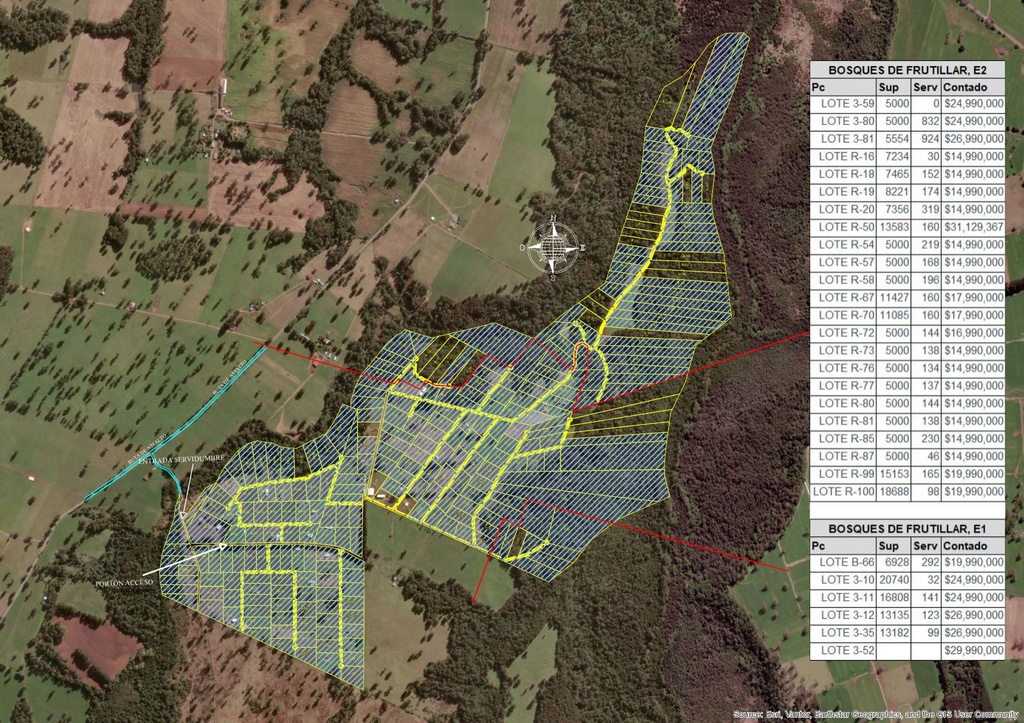Click the 319 Serv value for LOTE R-20
The image size is (1024, 723).
(926, 210)
